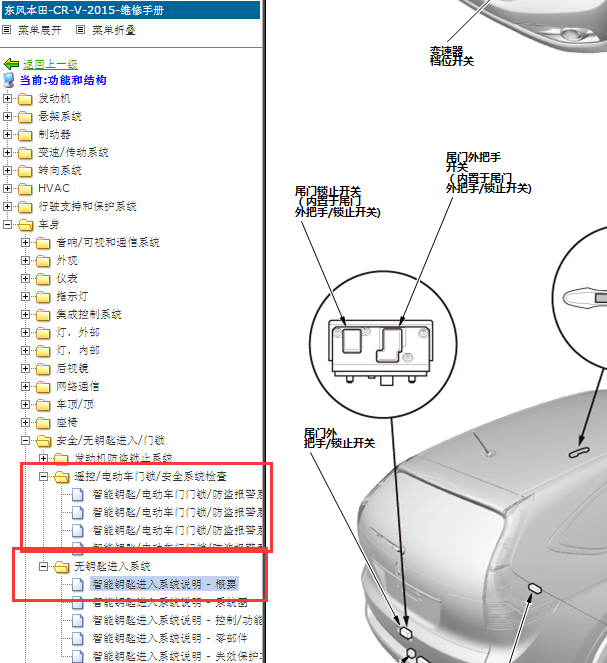
Task: Expand the 座椅 subfolder
Action: (x=25, y=422)
